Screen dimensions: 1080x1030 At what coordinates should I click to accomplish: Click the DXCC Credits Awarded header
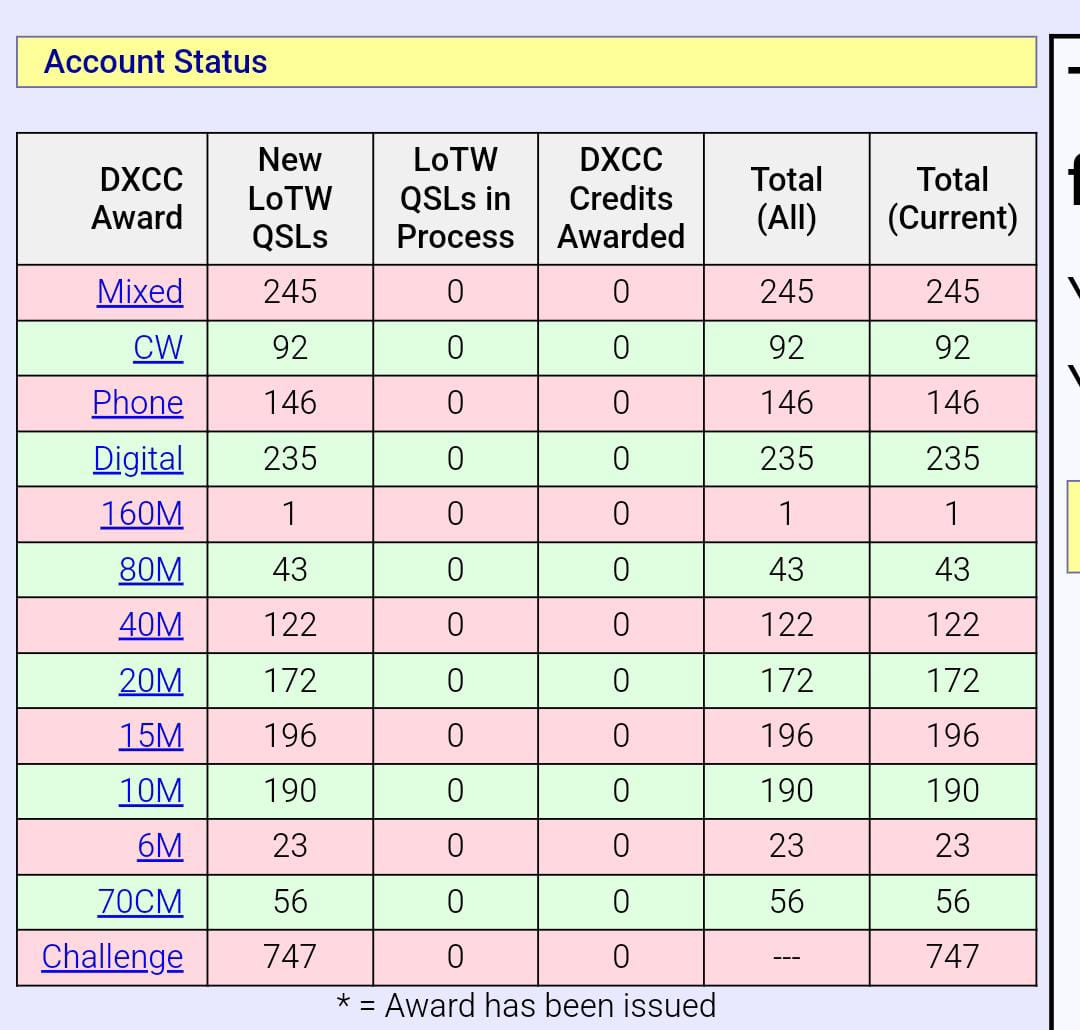coord(621,198)
